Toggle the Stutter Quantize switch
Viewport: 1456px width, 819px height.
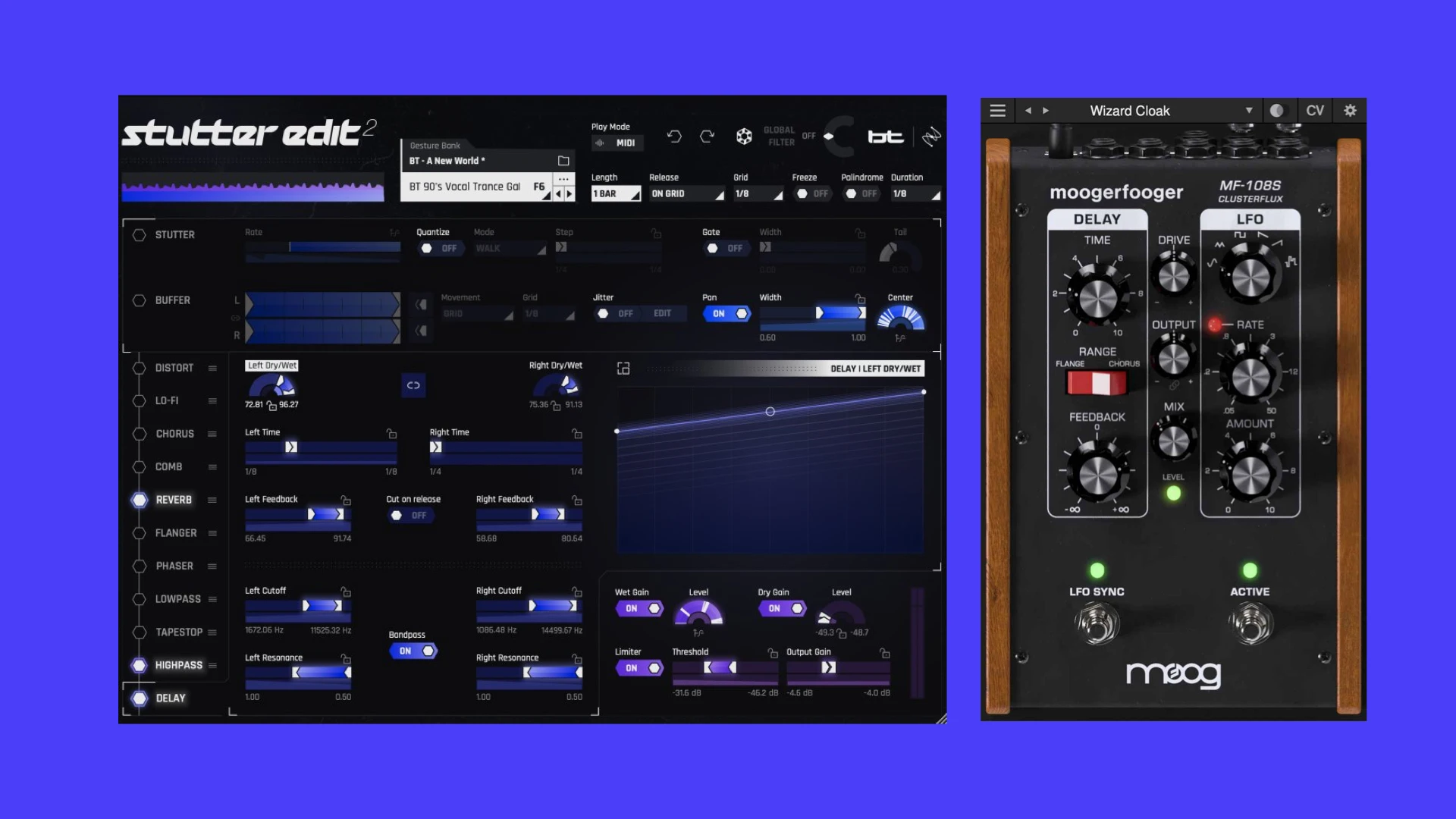coord(440,249)
